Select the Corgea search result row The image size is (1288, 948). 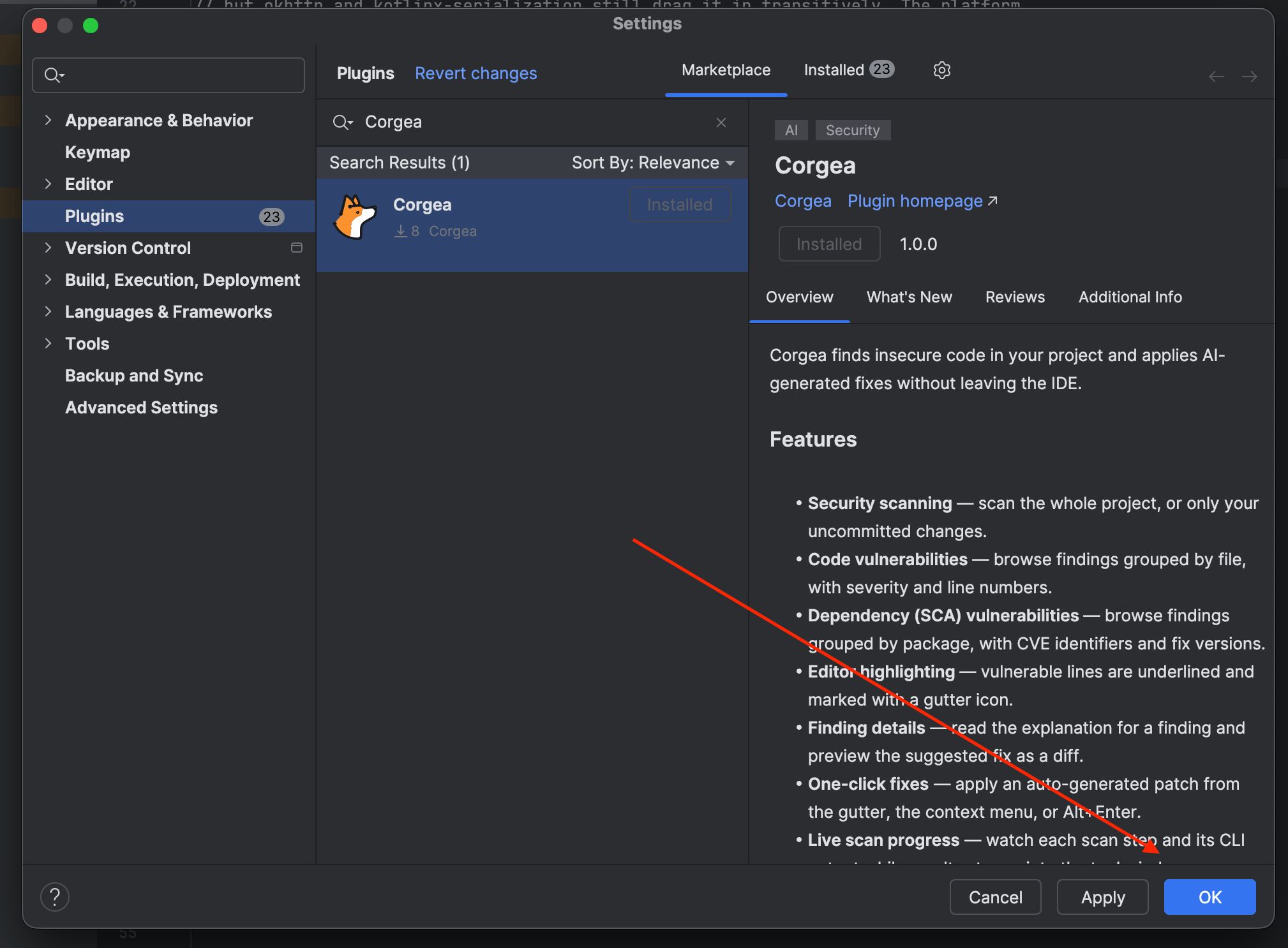[x=532, y=225]
